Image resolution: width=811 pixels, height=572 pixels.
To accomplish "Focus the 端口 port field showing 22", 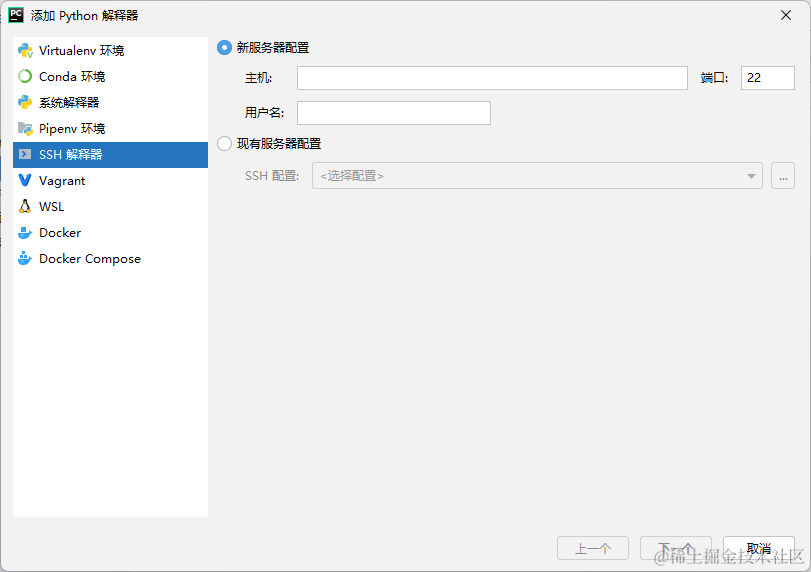I will (768, 78).
